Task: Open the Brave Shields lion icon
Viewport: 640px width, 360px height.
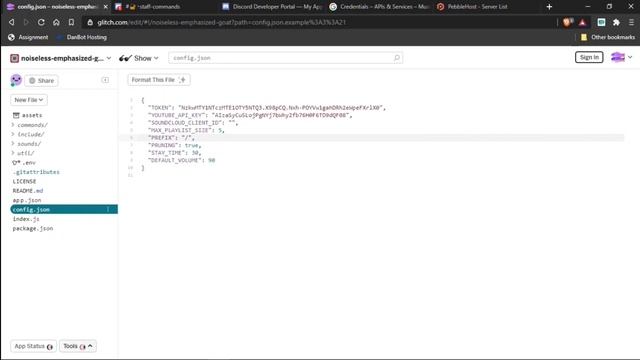Action: pos(567,22)
